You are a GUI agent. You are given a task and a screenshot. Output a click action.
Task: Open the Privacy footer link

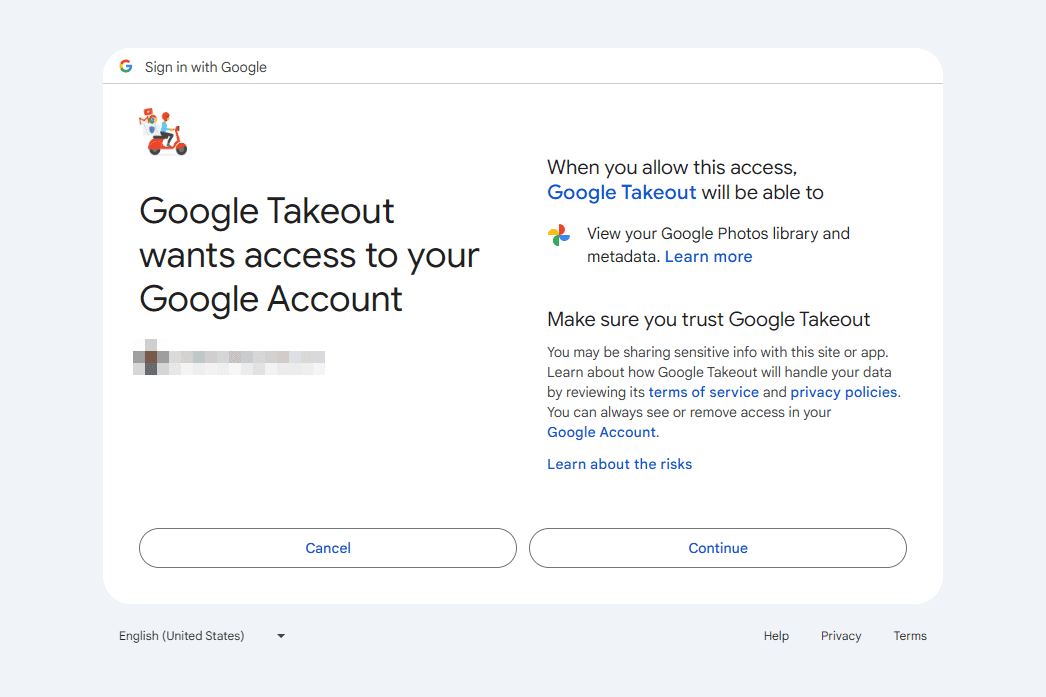841,636
